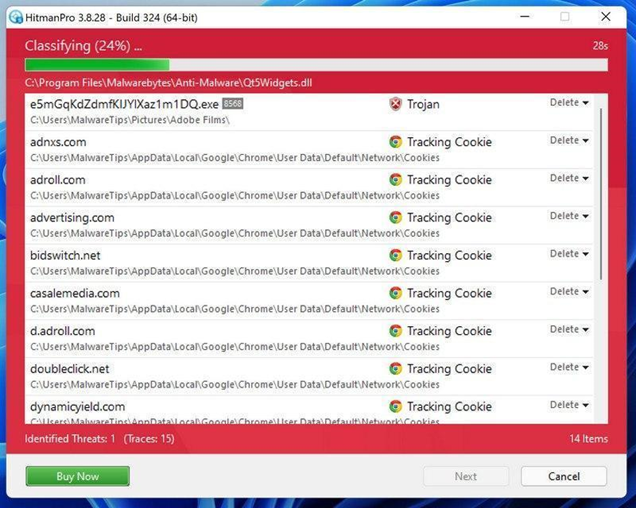Click Tracking Cookie label for adnxs.com
The width and height of the screenshot is (636, 508).
pyautogui.click(x=449, y=142)
